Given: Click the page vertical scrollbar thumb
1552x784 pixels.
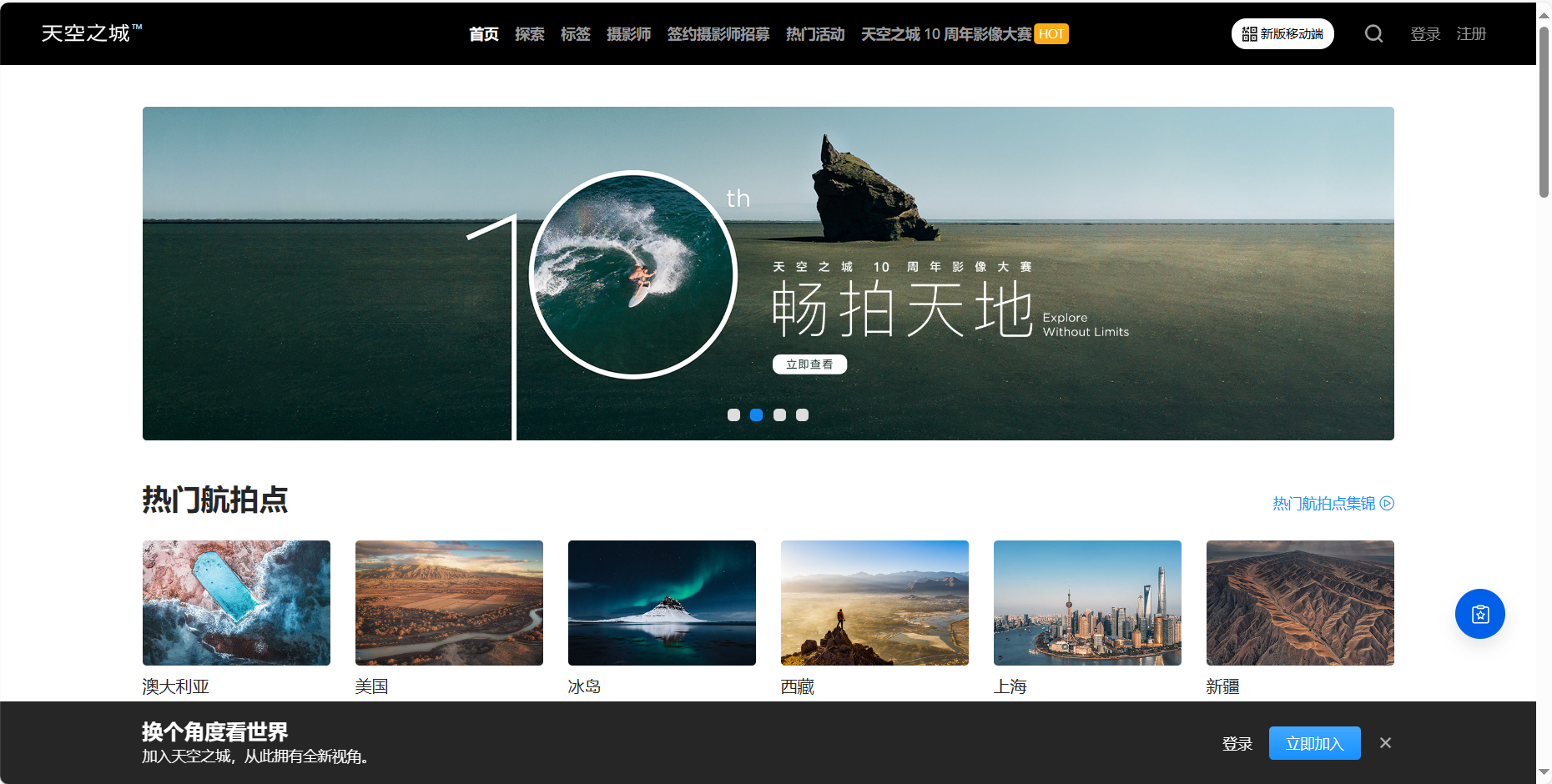Looking at the screenshot, I should [x=1544, y=113].
